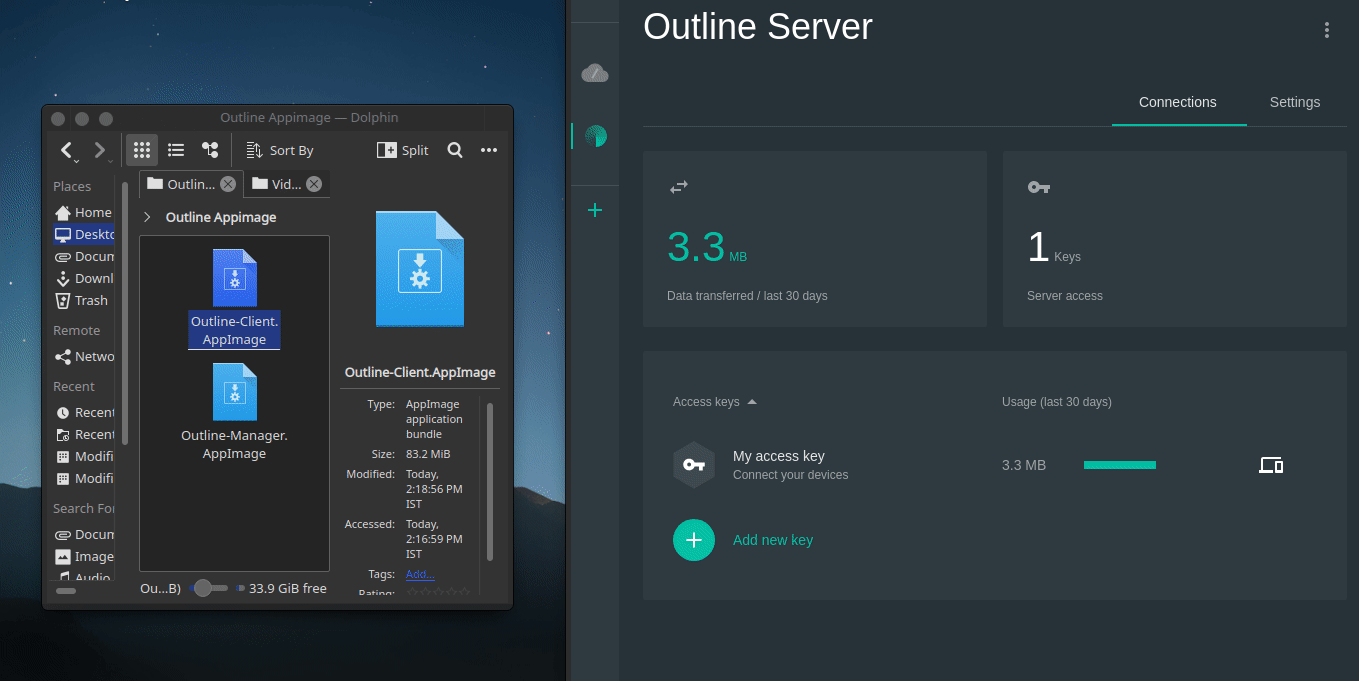
Task: Select the data transferred arrows icon
Action: click(679, 186)
